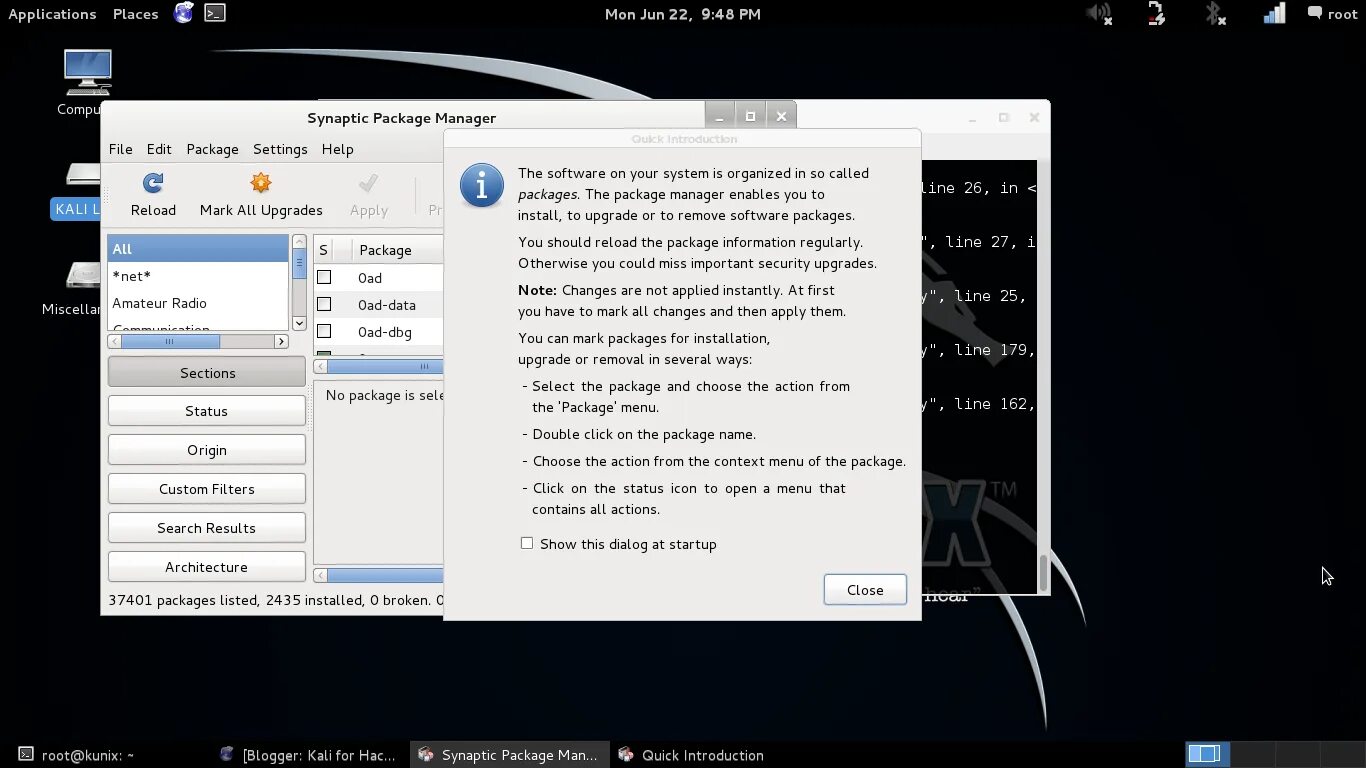
Task: Open the Places menu in top panel
Action: (x=136, y=14)
